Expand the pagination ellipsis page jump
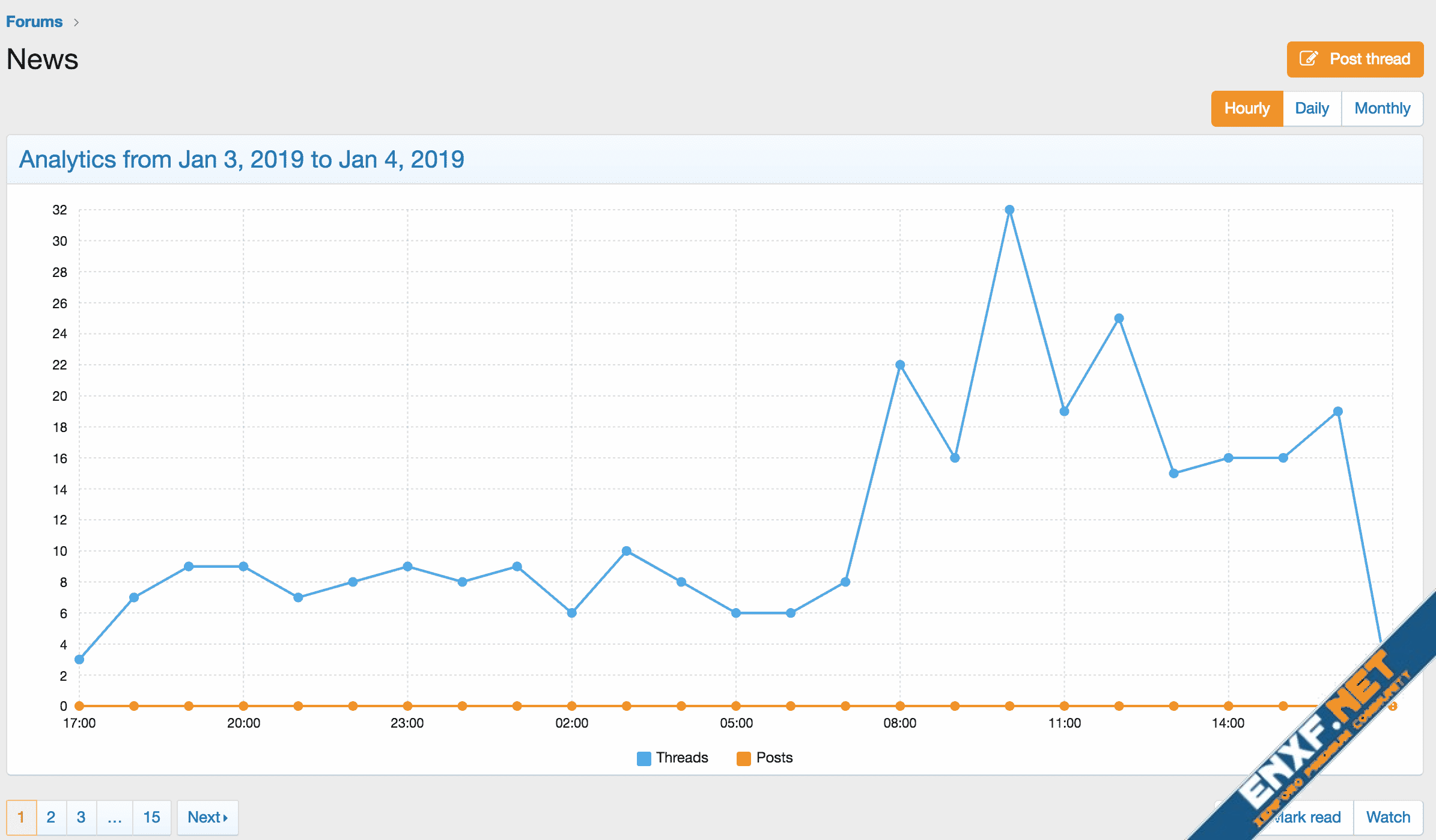The image size is (1436, 840). click(114, 817)
